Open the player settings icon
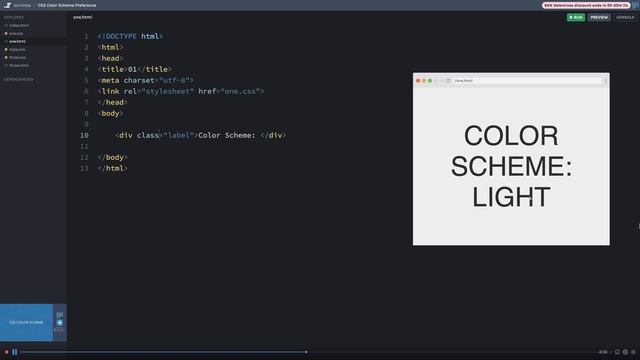 625,352
